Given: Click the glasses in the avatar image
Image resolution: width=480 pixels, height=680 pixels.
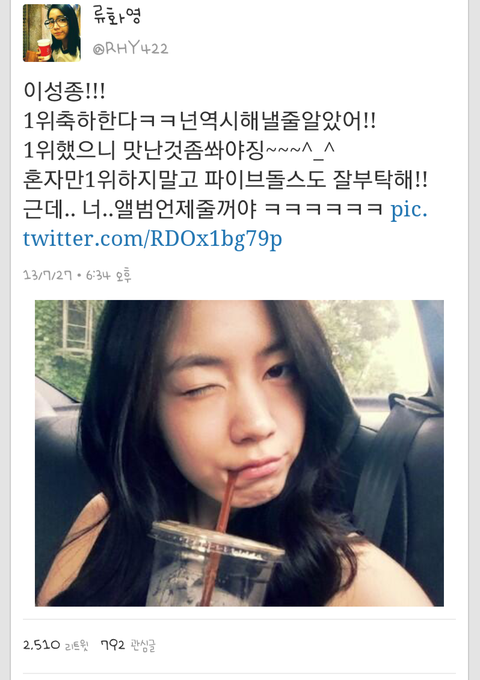Looking at the screenshot, I should click(x=56, y=23).
